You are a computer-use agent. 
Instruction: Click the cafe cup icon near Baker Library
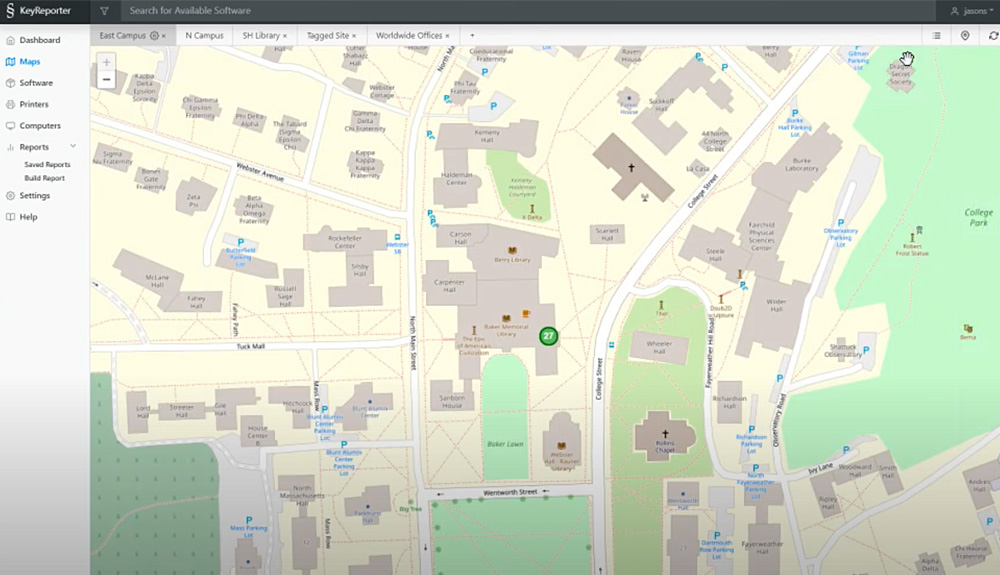coord(526,313)
